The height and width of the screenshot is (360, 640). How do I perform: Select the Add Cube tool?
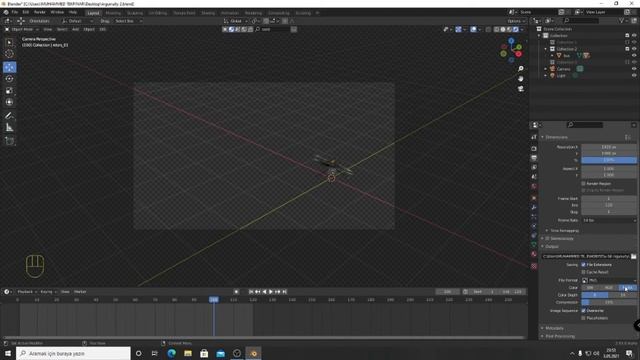click(9, 141)
